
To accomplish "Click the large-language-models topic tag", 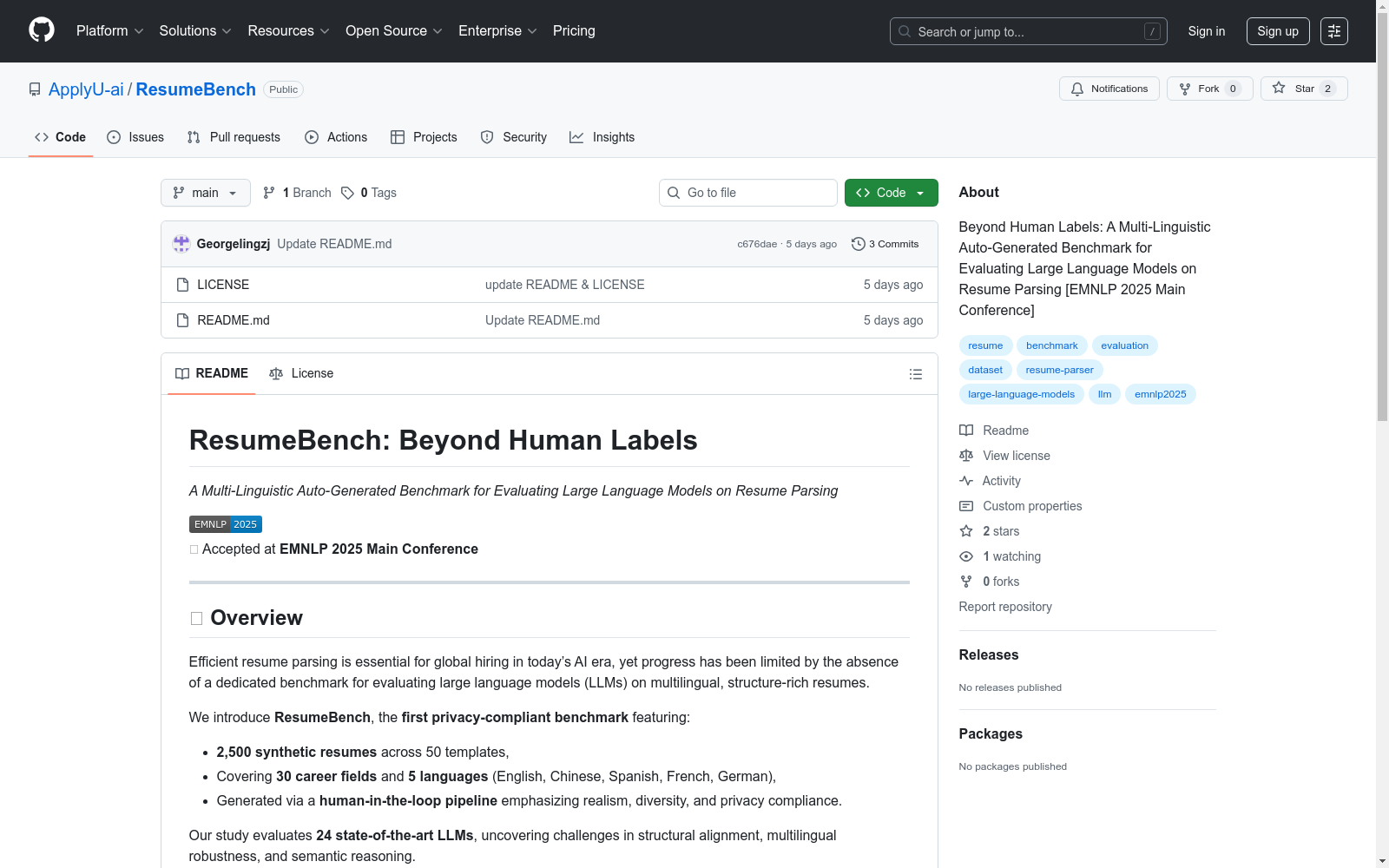I will click(x=1022, y=394).
